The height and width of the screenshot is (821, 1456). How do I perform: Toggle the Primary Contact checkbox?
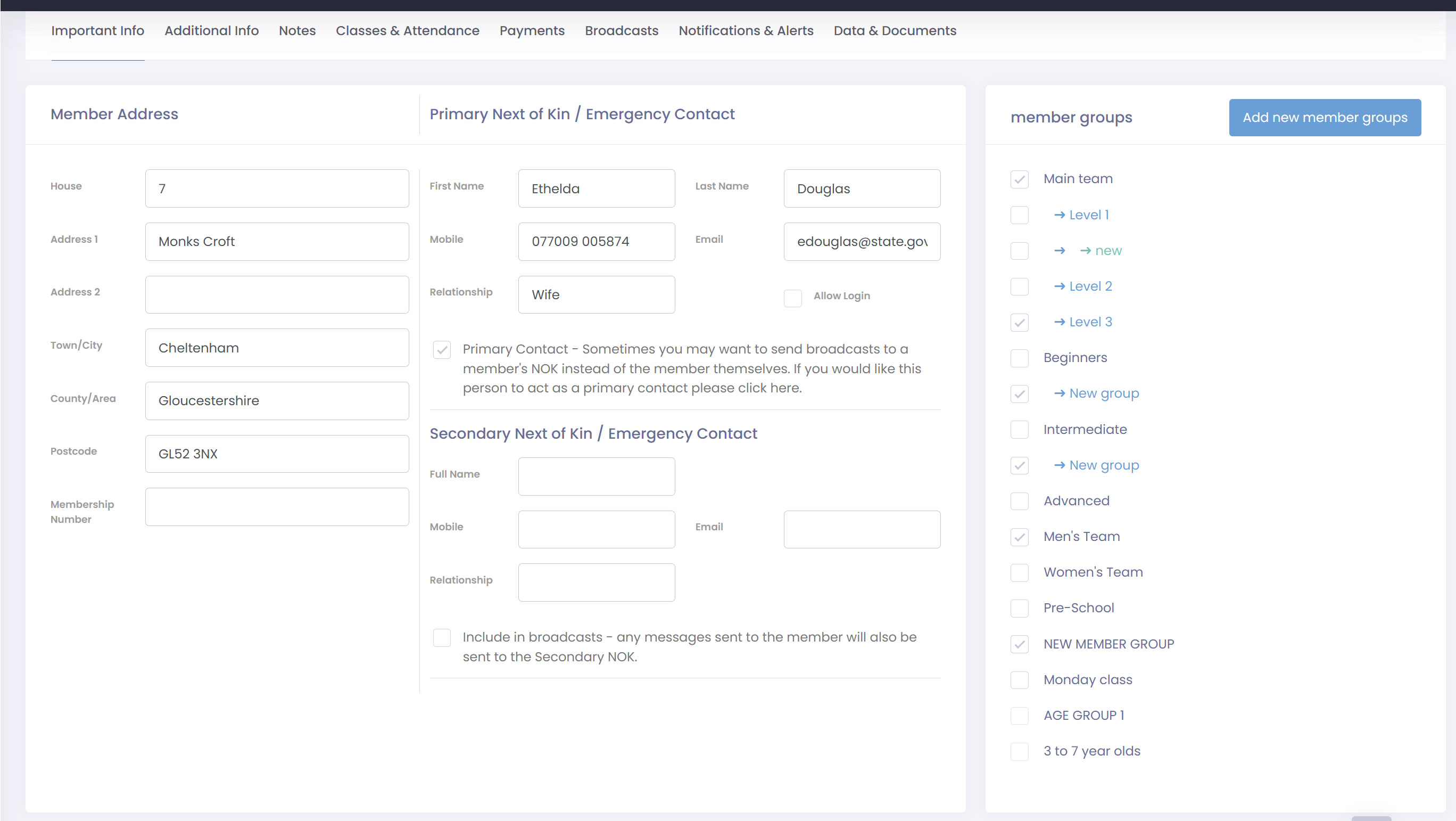pos(442,350)
